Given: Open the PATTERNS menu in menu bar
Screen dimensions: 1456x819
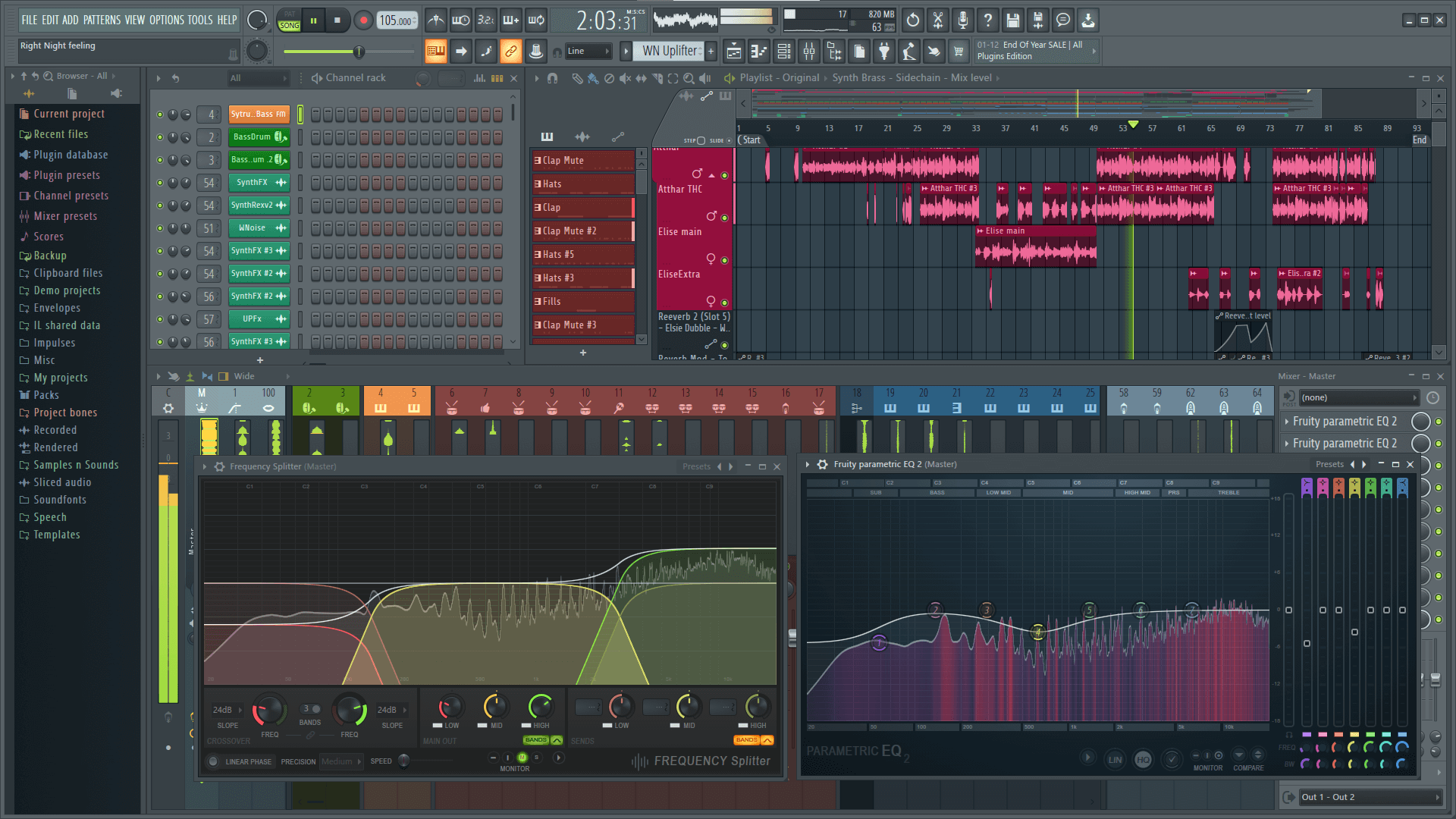Looking at the screenshot, I should 102,18.
